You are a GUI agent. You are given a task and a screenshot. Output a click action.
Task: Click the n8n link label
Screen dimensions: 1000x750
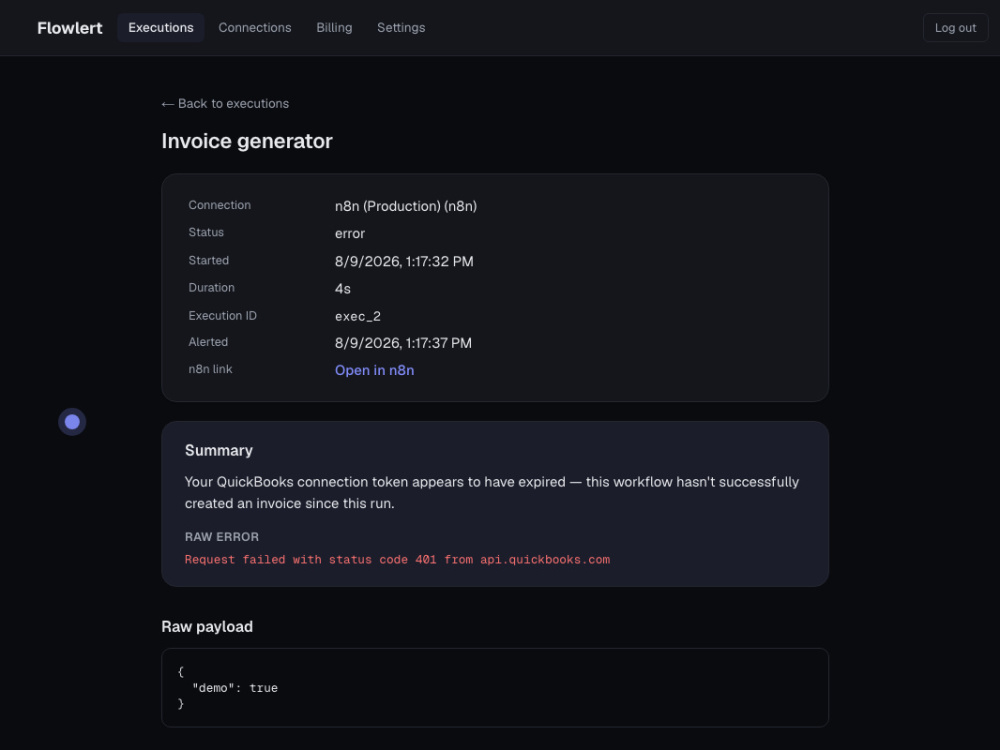[210, 369]
